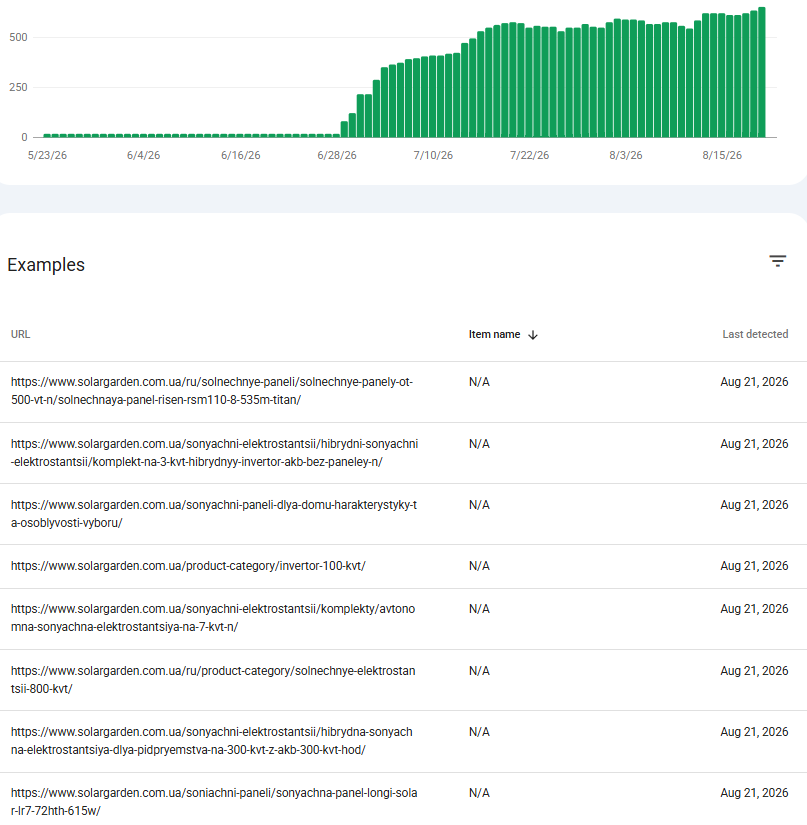
Task: Click the chart bar above 7/10/26
Action: coord(432,97)
